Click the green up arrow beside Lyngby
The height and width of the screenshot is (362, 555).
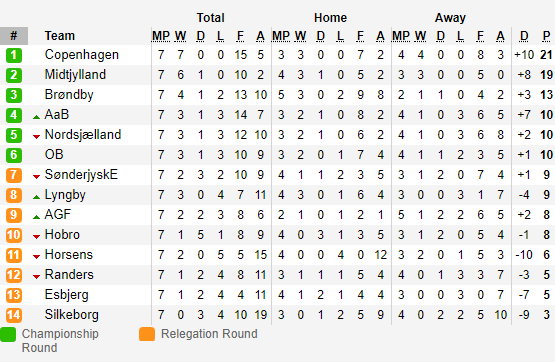[x=36, y=197]
